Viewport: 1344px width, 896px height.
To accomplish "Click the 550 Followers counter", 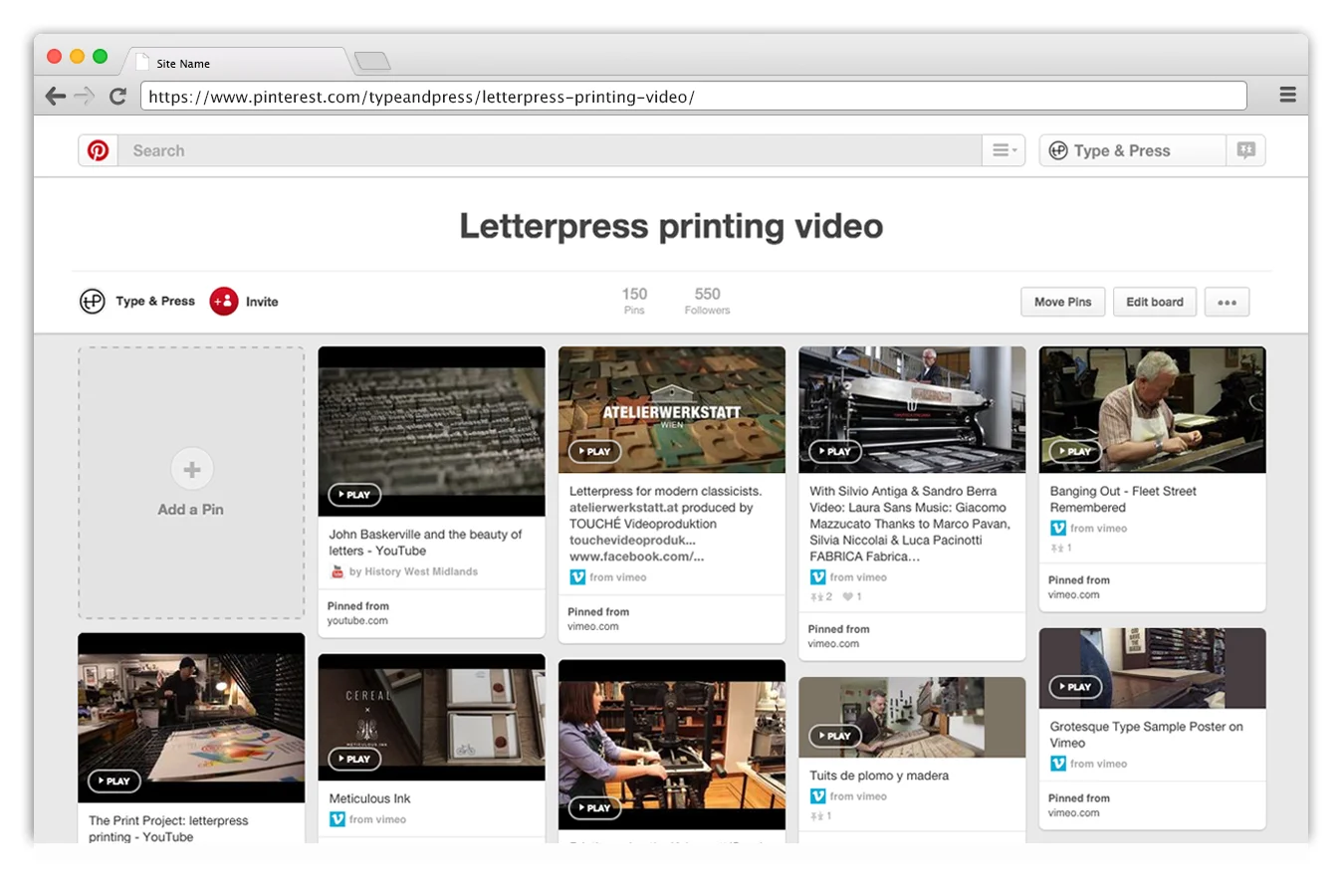I will 707,301.
